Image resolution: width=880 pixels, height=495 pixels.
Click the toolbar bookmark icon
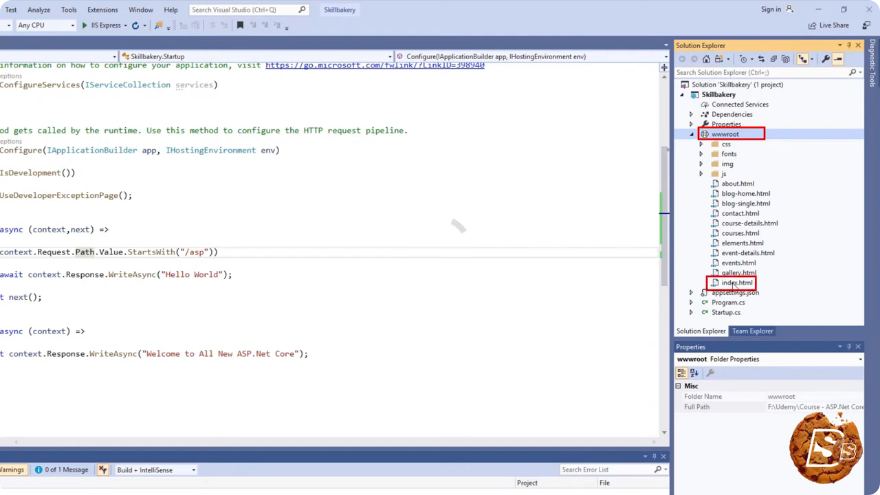pos(240,25)
